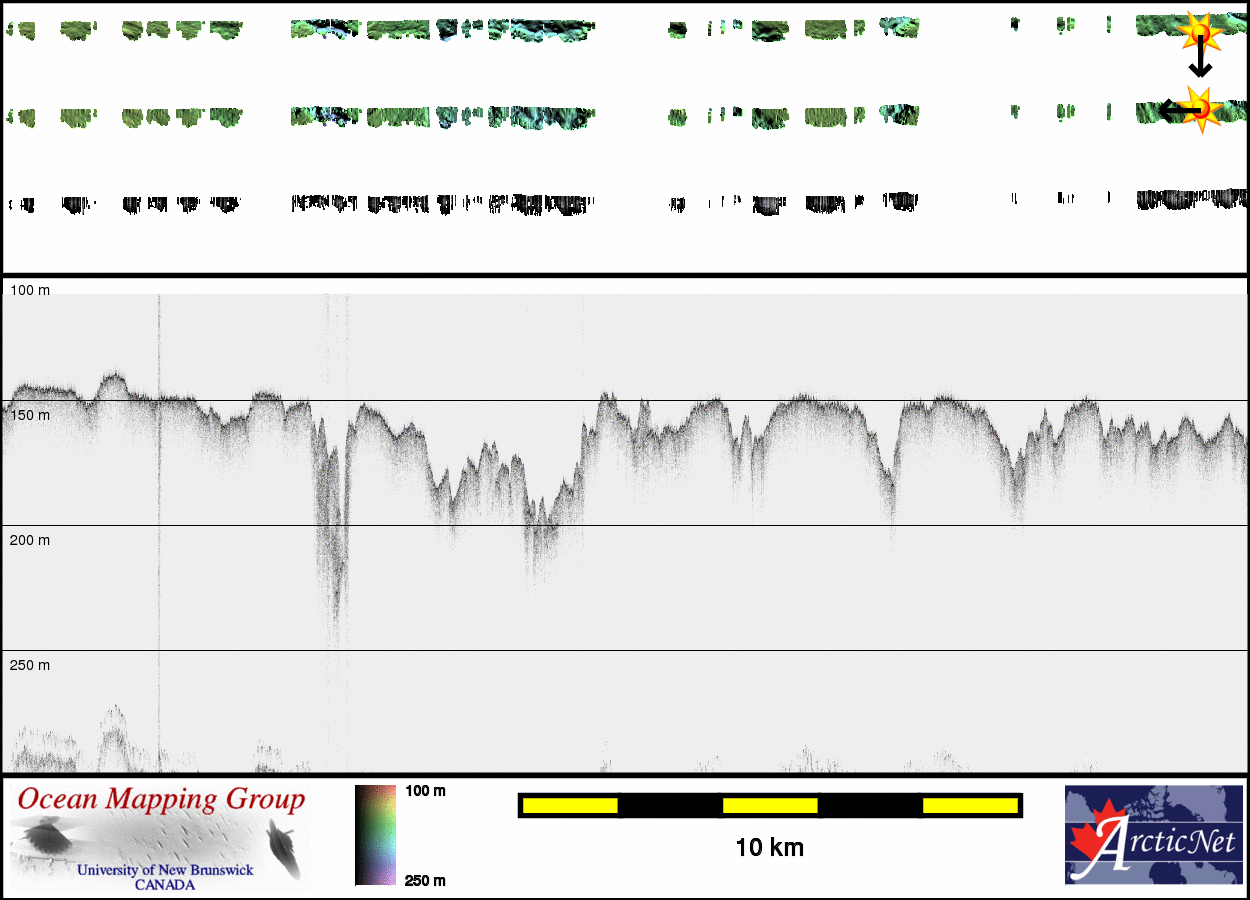Click the depth color scale swatch
1250x900 pixels.
[375, 835]
